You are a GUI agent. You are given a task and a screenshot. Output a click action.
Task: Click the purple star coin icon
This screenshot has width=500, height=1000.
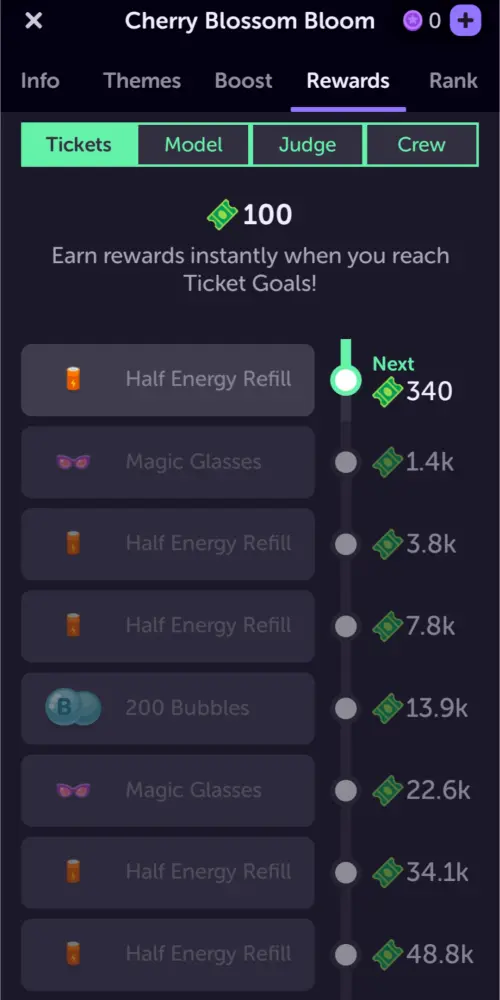413,21
